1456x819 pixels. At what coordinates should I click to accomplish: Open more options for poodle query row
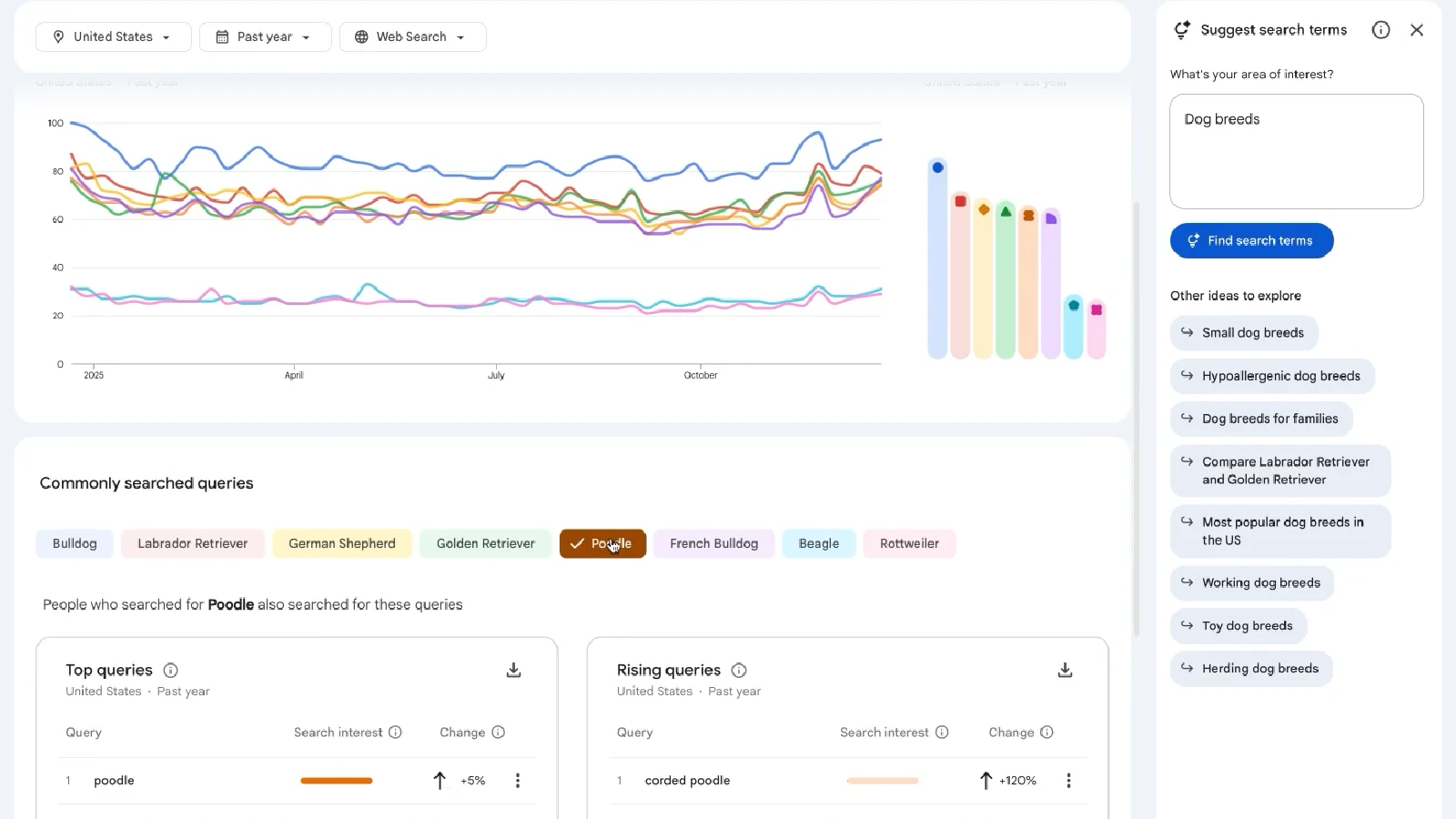point(518,781)
